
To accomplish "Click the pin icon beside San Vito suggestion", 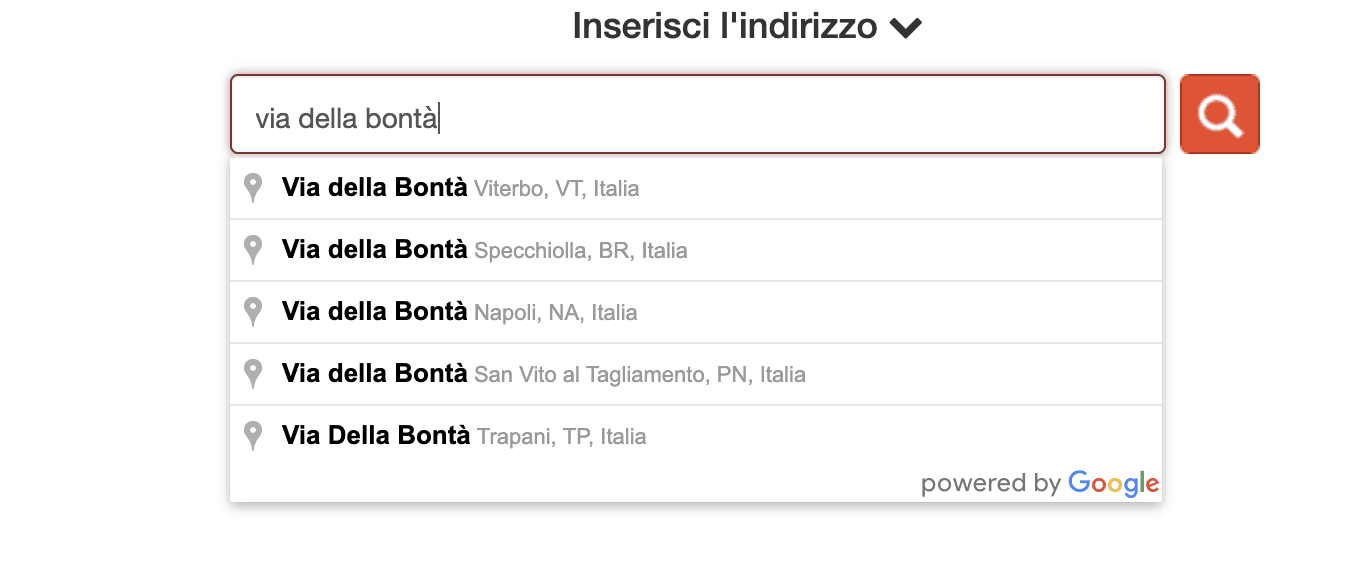I will click(x=253, y=374).
